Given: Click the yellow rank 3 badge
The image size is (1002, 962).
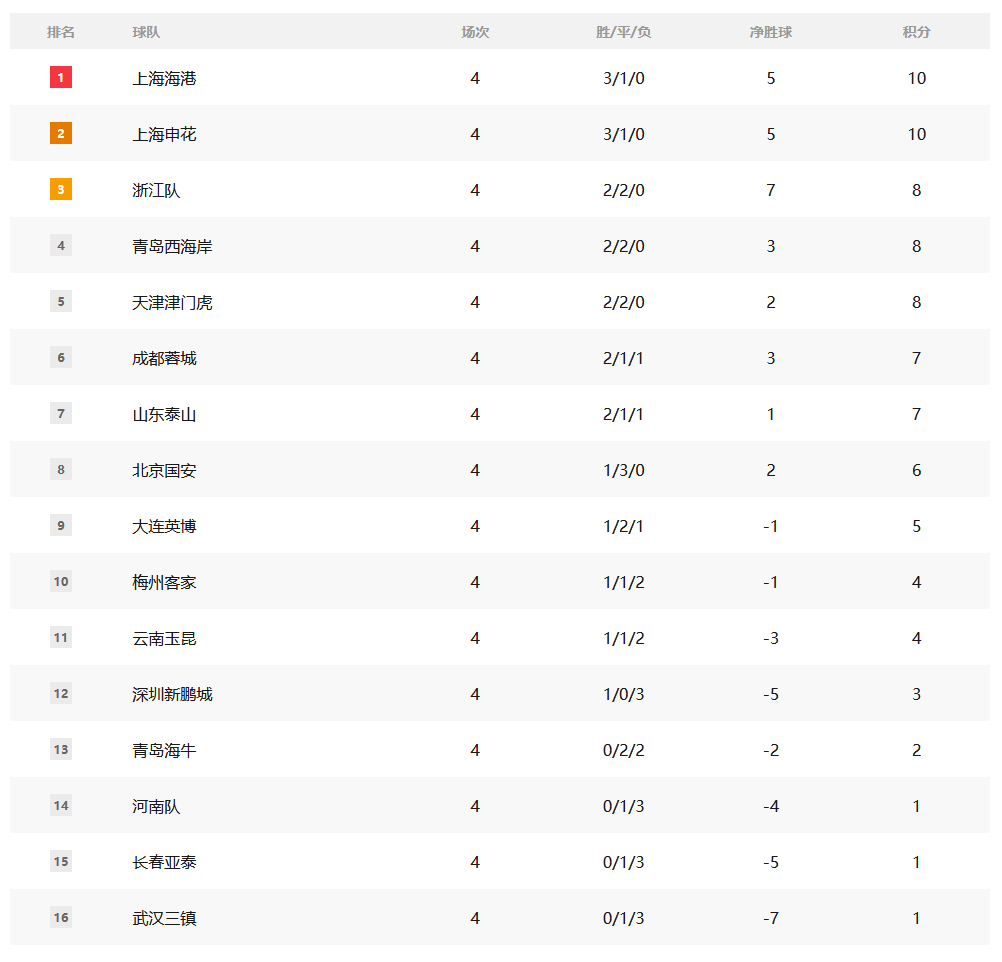Looking at the screenshot, I should click(x=61, y=189).
